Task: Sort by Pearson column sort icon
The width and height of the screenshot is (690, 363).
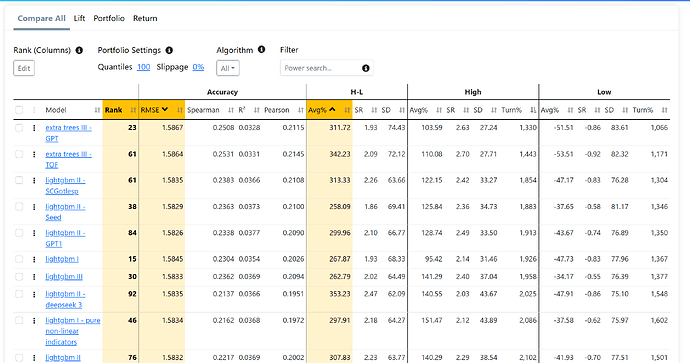Action: 301,110
